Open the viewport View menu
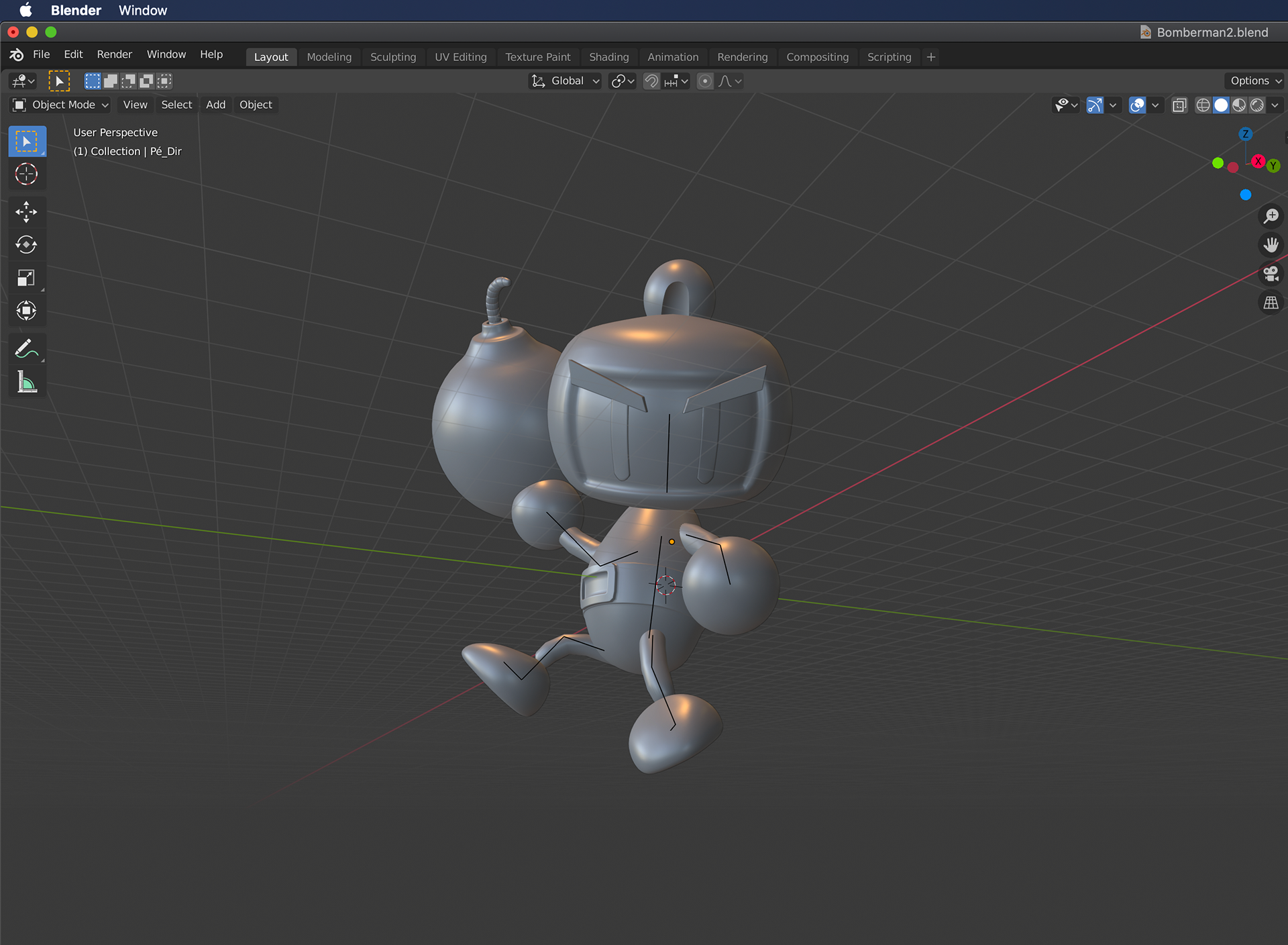1288x945 pixels. click(x=136, y=105)
